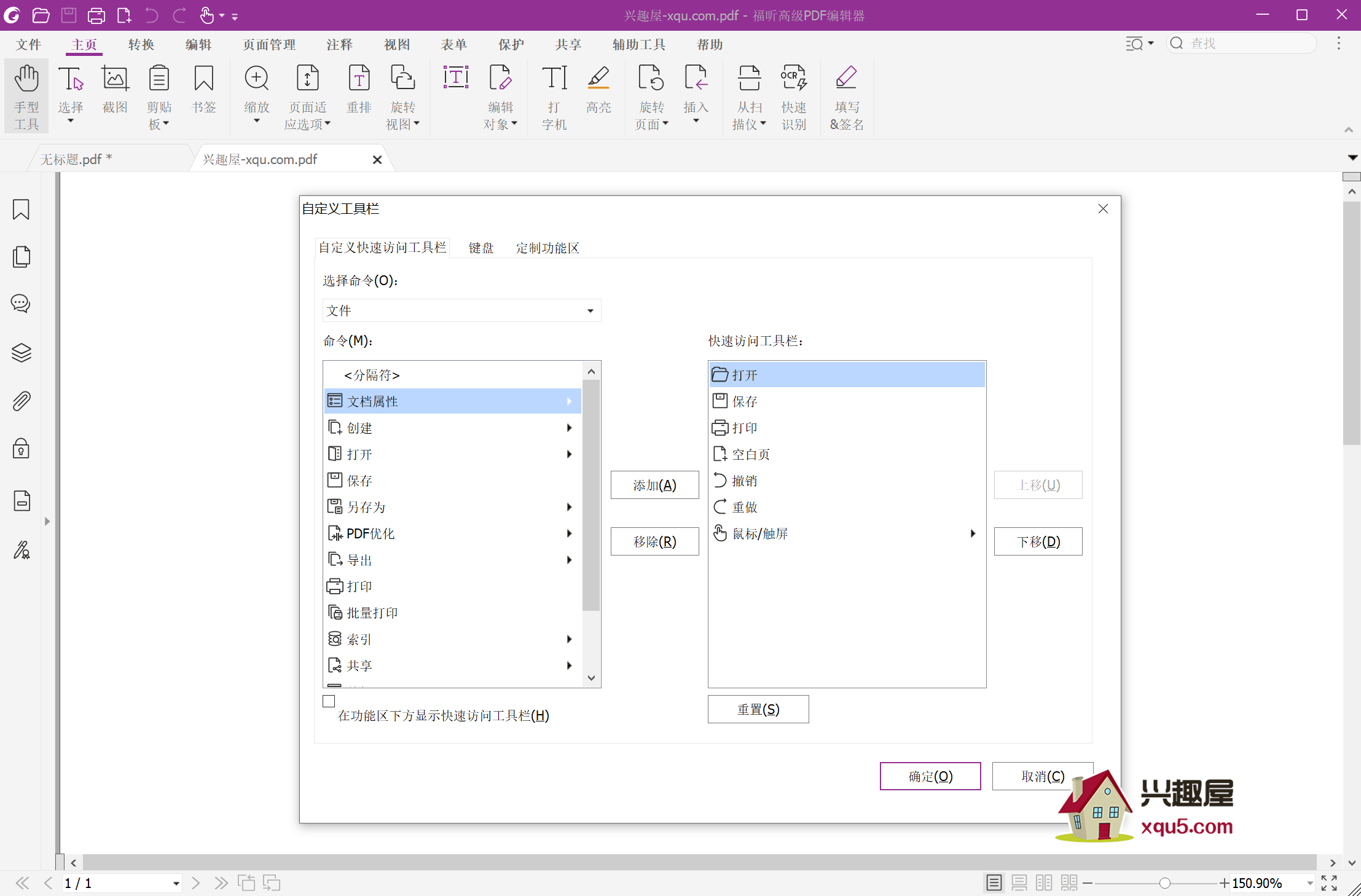Toggle 在功能区下方显示快速访问工具栏 checkbox

point(328,700)
